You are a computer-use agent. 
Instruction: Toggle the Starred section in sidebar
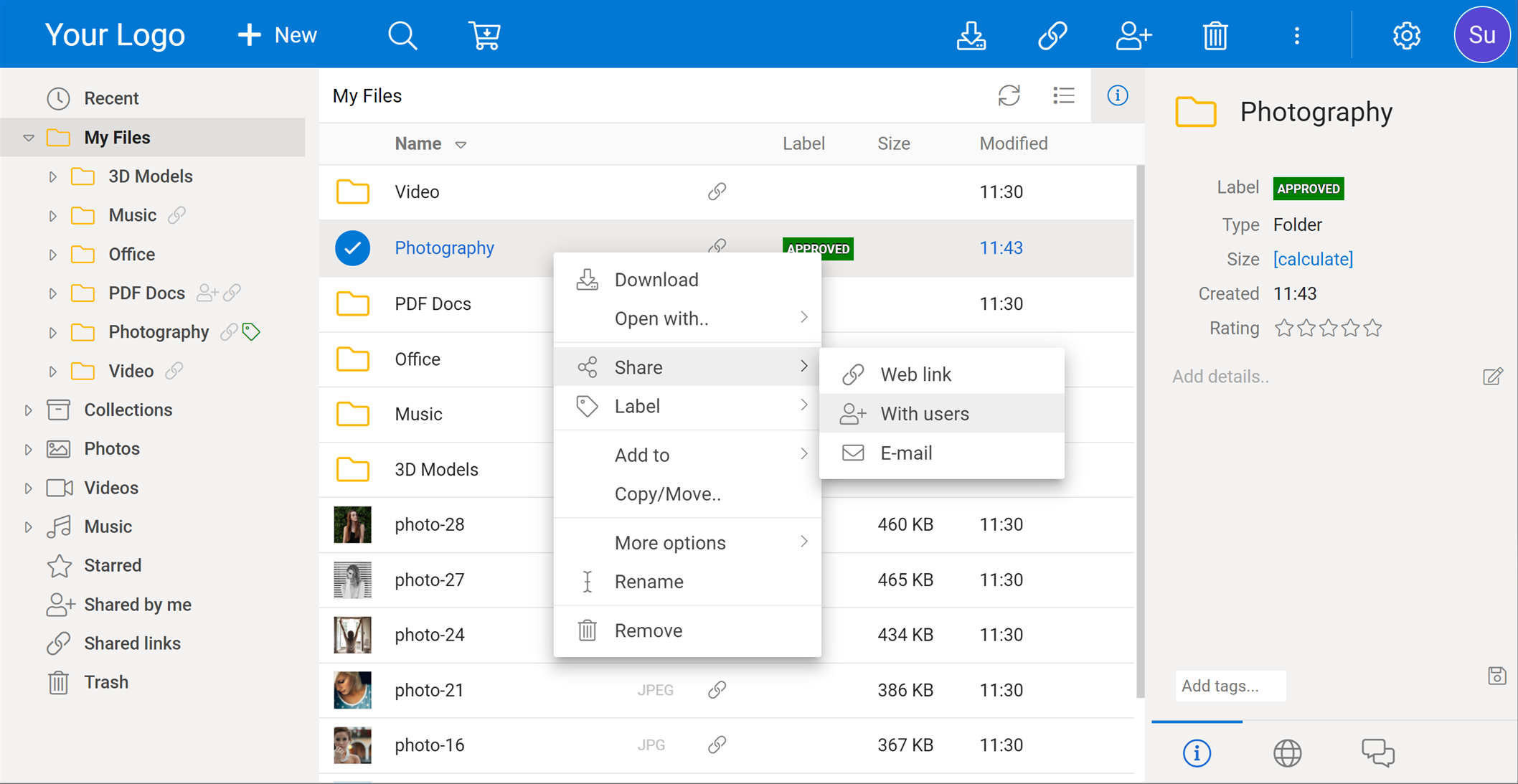tap(113, 567)
